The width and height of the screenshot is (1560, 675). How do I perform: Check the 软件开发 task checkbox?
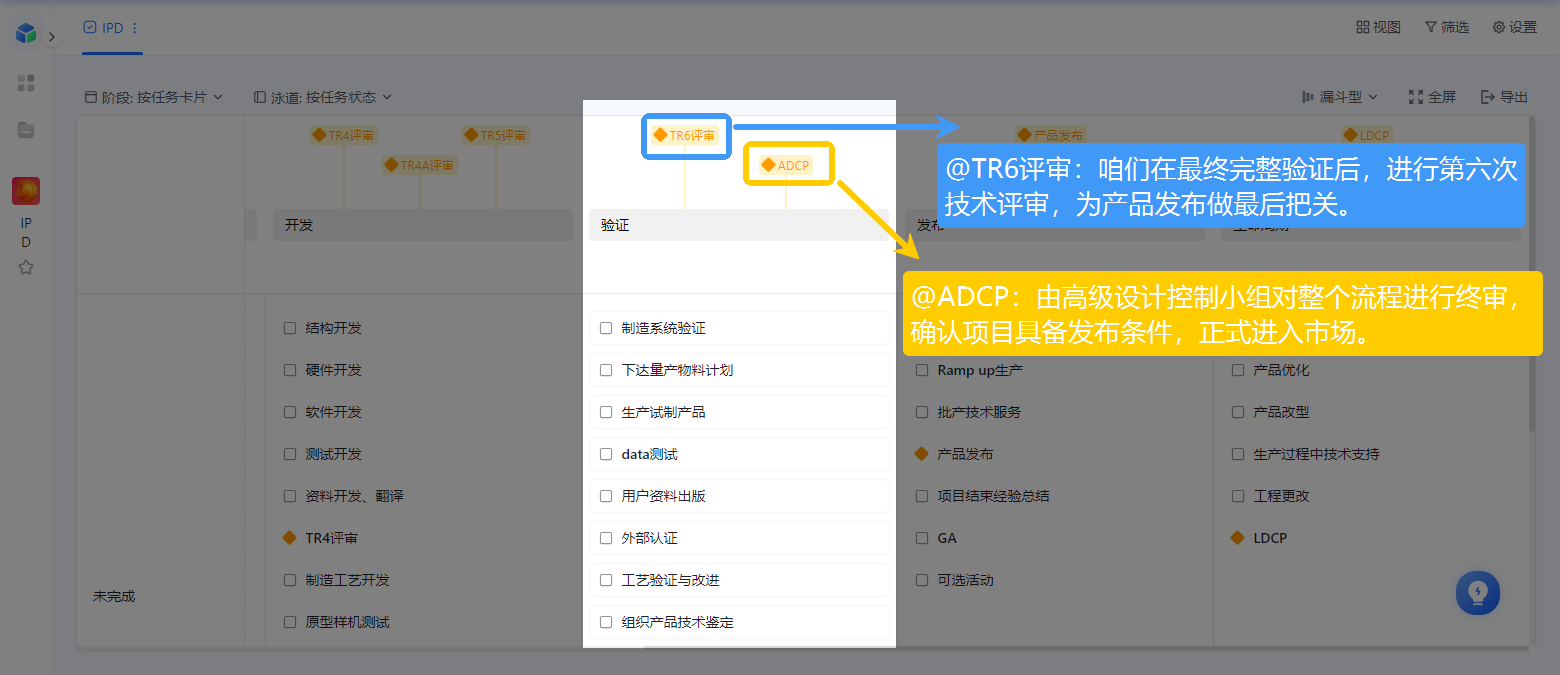point(290,412)
